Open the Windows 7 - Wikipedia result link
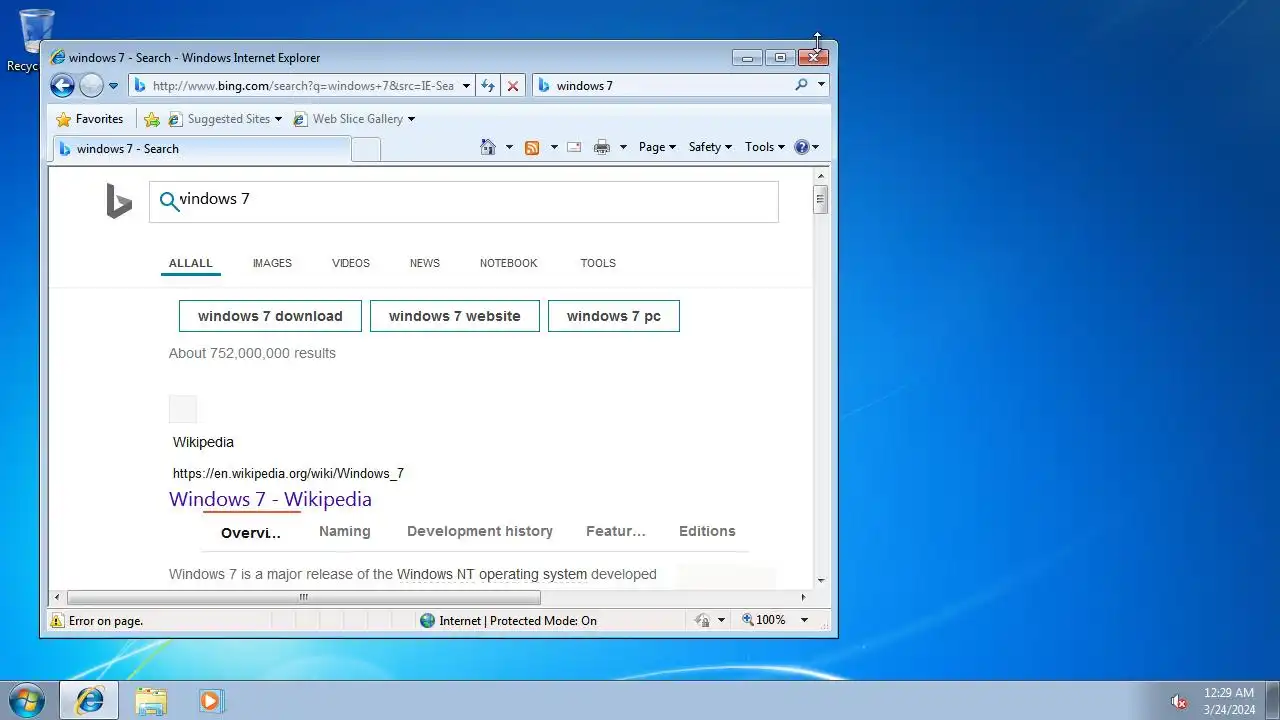 [270, 499]
